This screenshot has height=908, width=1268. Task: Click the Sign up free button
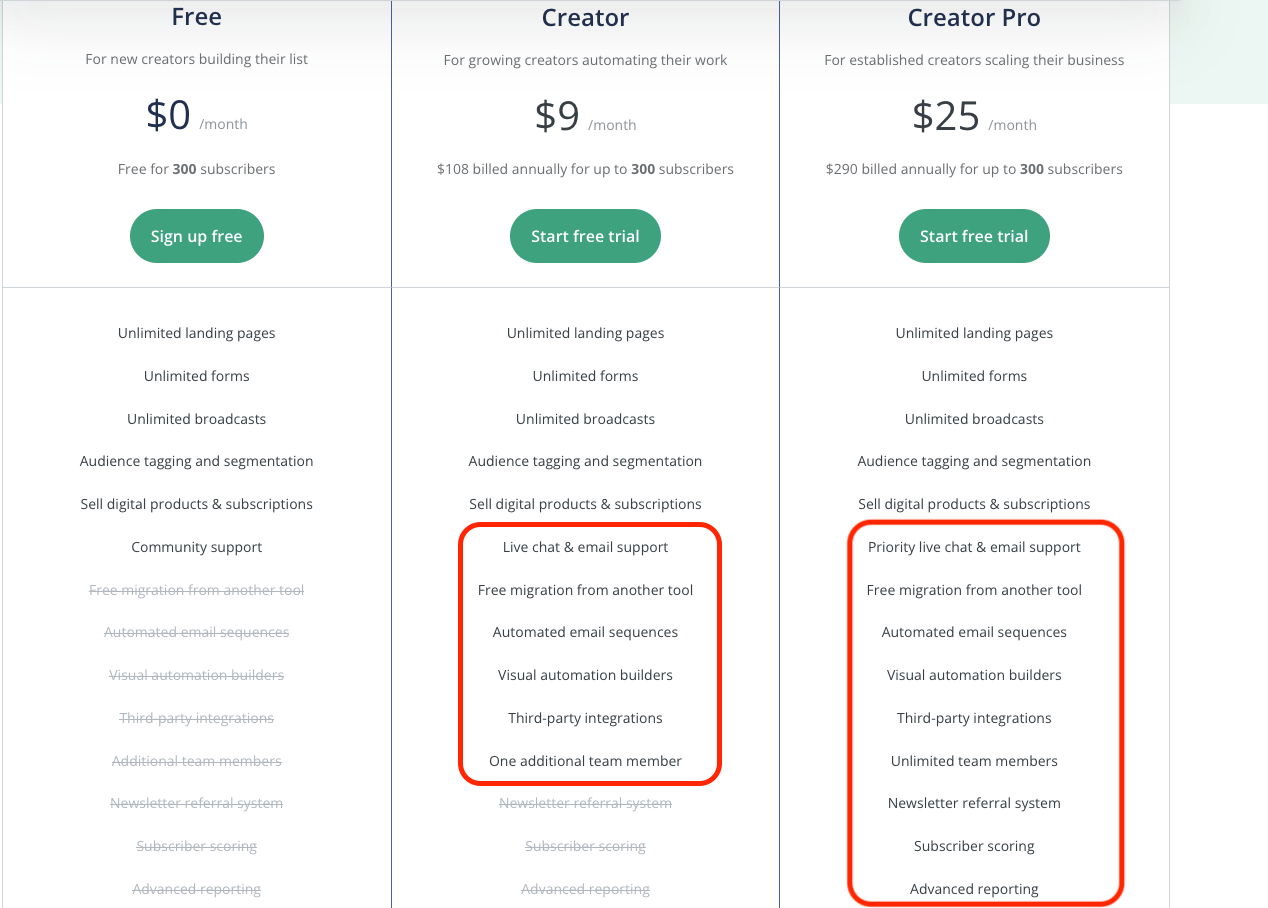pyautogui.click(x=197, y=236)
